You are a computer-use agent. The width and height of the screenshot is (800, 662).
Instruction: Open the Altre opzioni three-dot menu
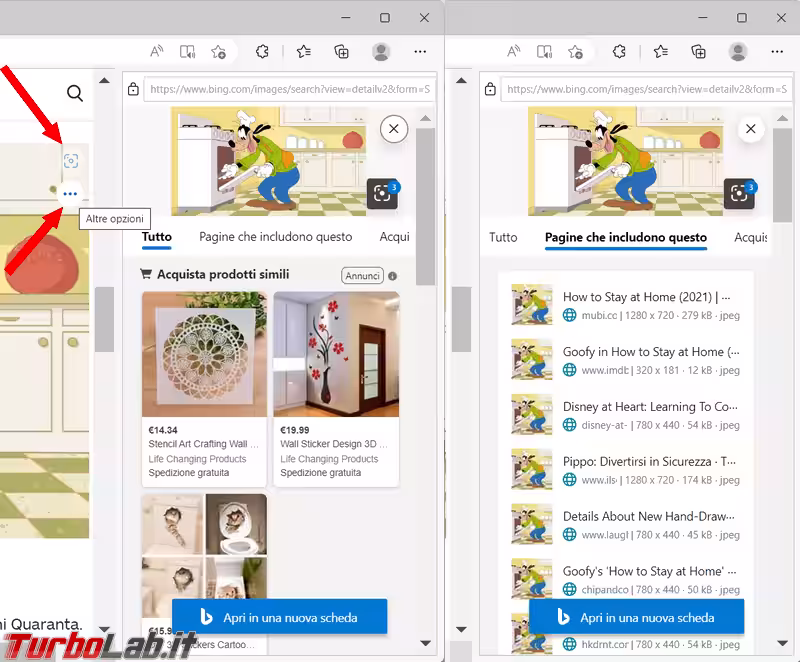(x=70, y=193)
